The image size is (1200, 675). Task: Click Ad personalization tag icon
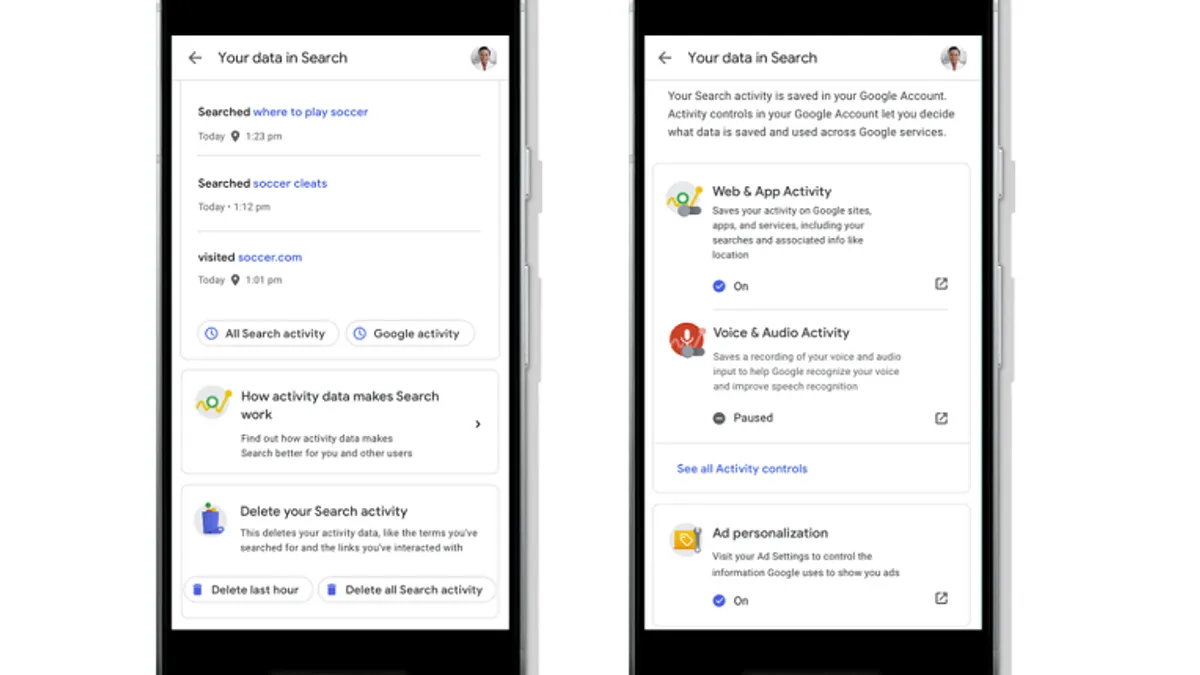[687, 540]
